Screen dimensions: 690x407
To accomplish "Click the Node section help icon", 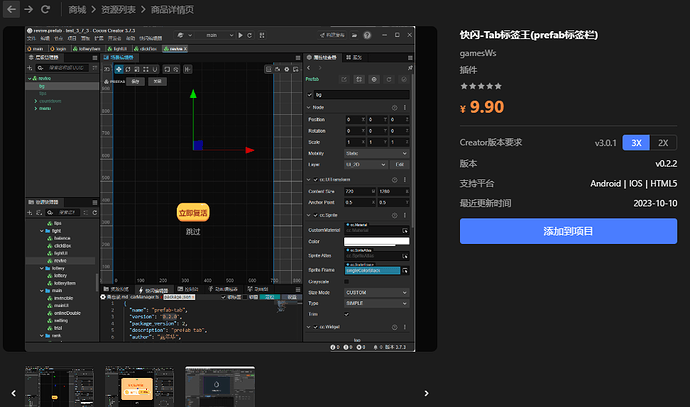I will point(394,107).
